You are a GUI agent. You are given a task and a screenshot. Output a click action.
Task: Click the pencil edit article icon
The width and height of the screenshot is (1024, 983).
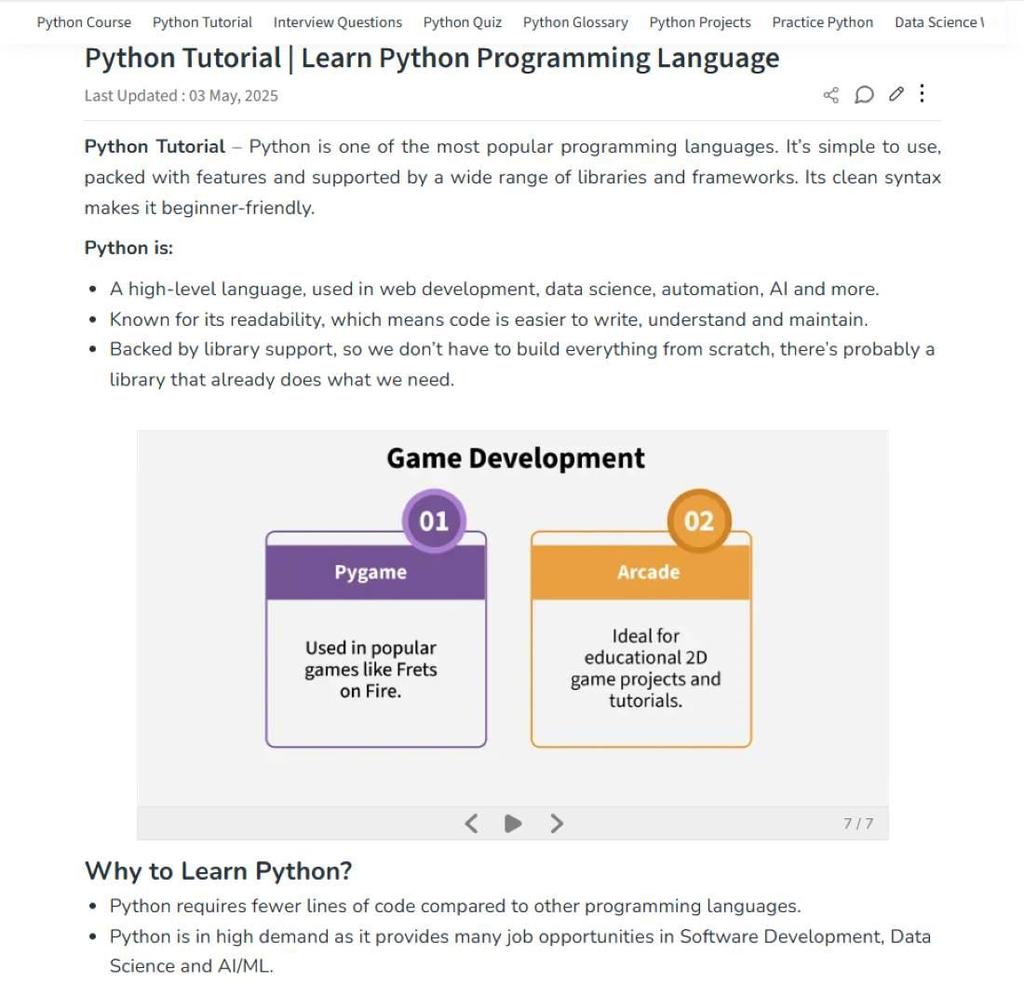[896, 95]
